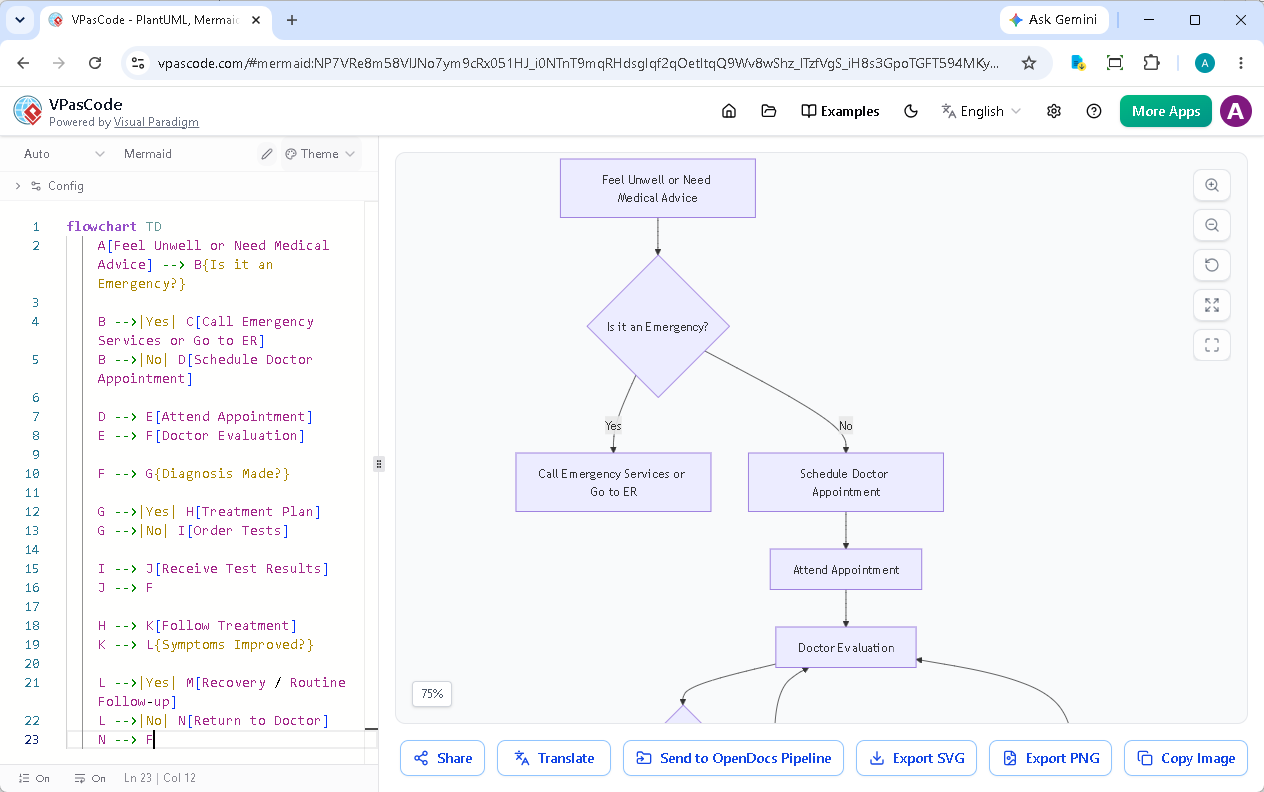Export the diagram as SVG

pos(917,758)
